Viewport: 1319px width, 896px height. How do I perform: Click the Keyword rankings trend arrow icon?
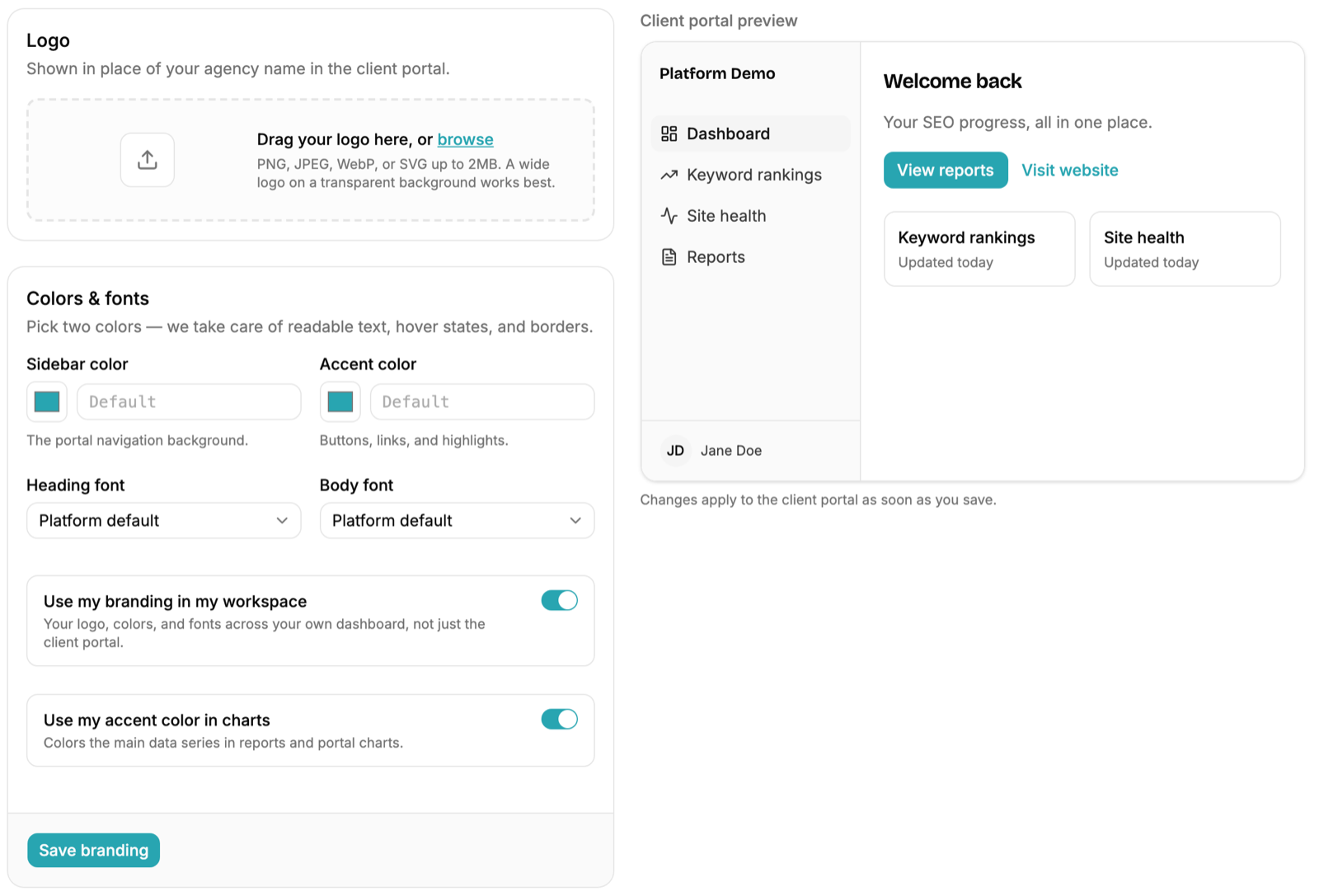(669, 175)
